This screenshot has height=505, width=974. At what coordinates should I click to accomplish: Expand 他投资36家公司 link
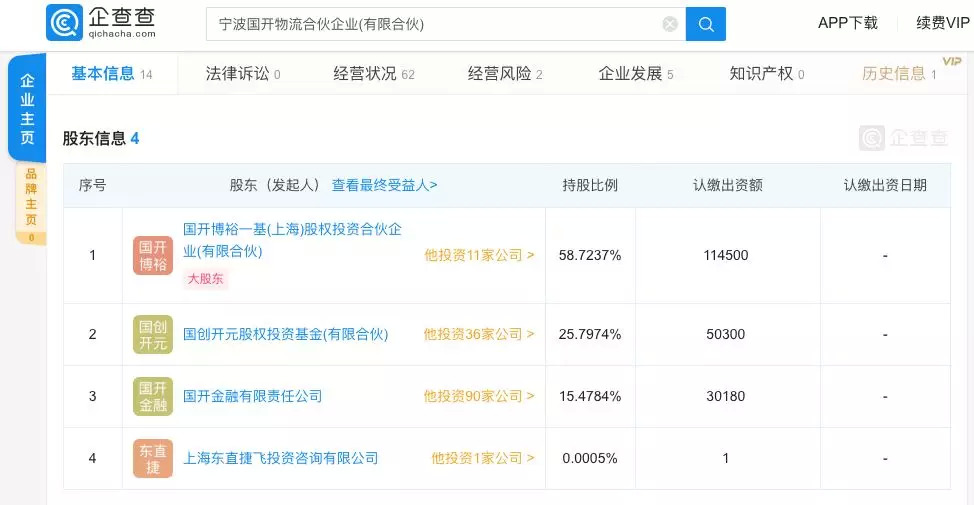(479, 334)
